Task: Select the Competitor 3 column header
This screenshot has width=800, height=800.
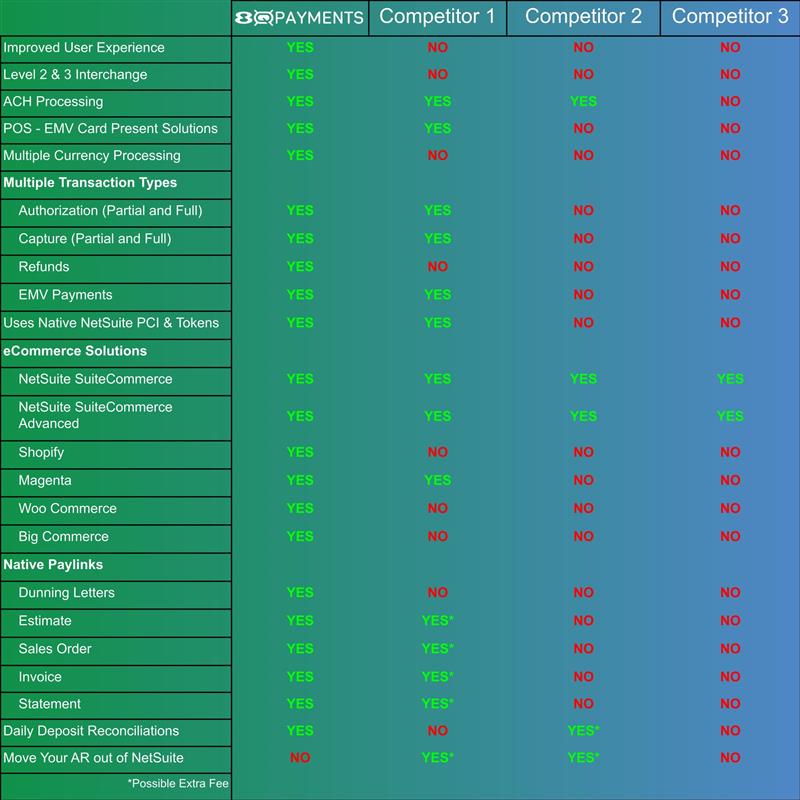Action: pos(729,17)
